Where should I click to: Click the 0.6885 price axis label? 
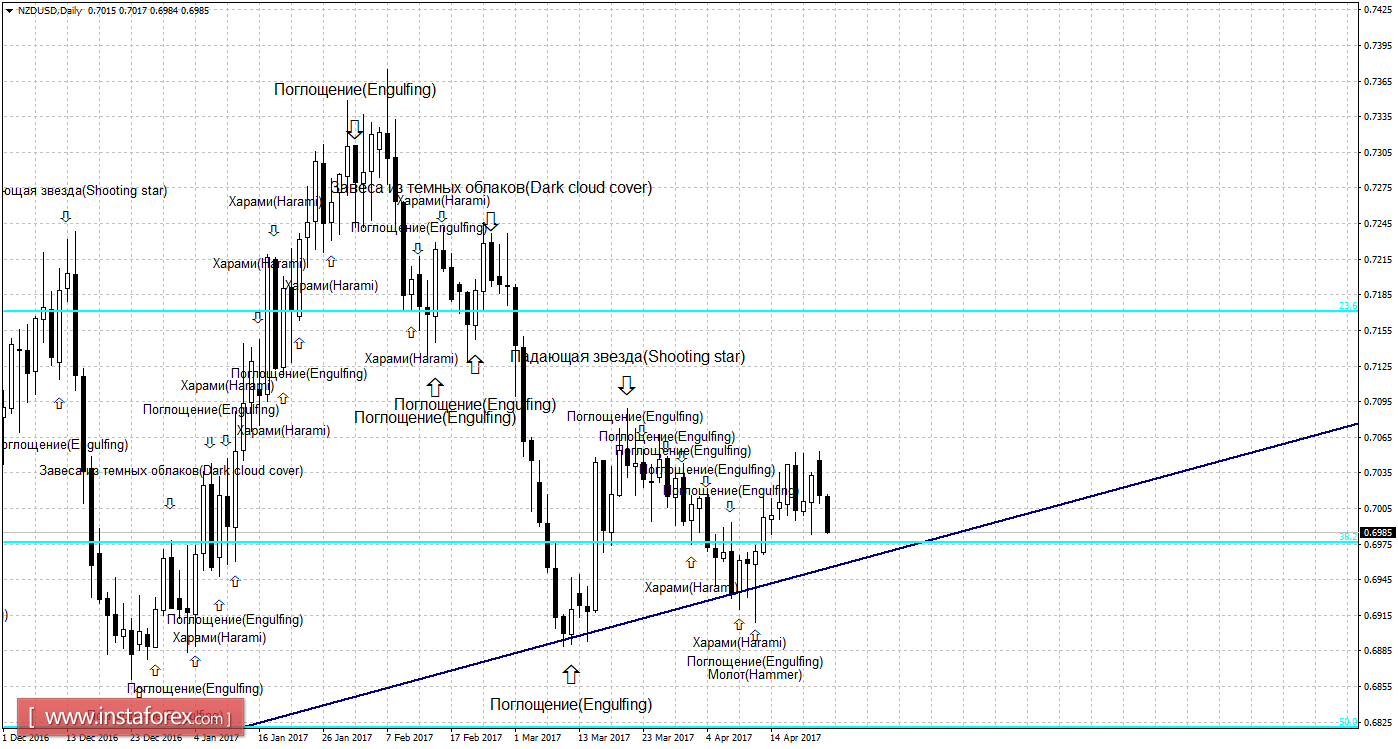coord(1377,651)
